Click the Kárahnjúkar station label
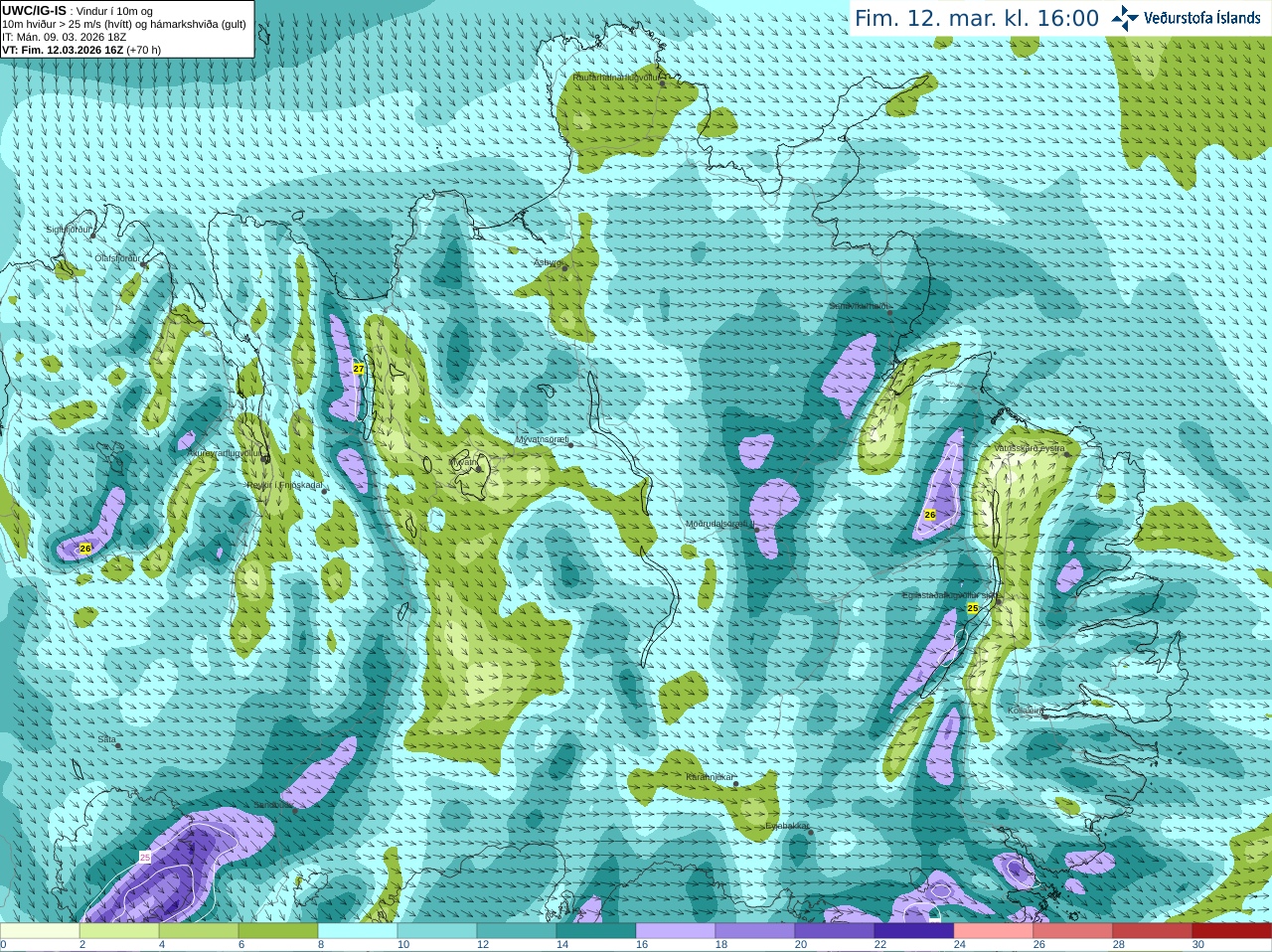Screen dimensions: 1272x952 coord(711,777)
